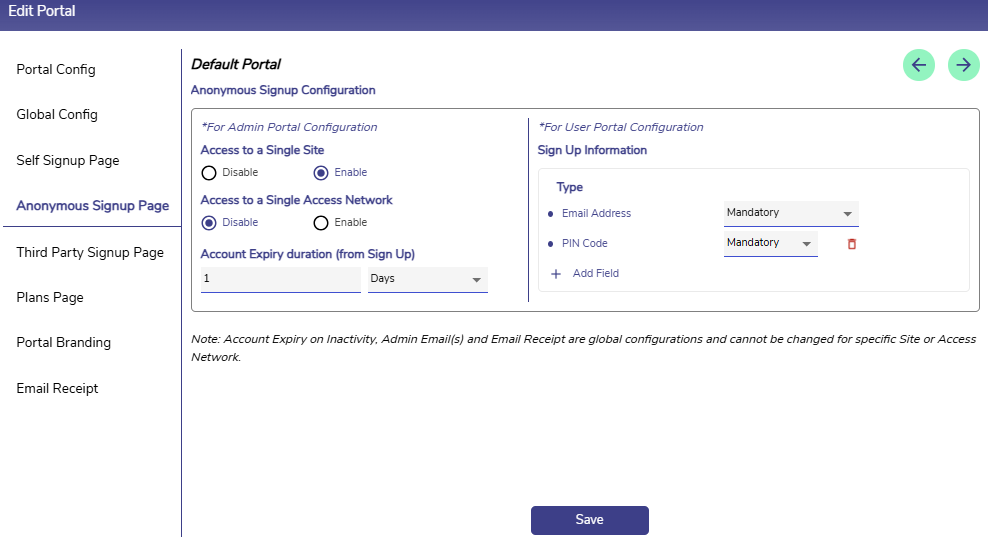Switch to Global Config section
988x537 pixels.
click(x=57, y=115)
